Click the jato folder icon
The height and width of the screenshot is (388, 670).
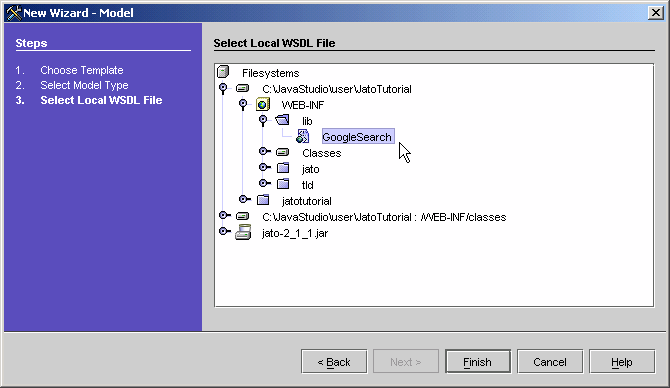click(x=283, y=168)
